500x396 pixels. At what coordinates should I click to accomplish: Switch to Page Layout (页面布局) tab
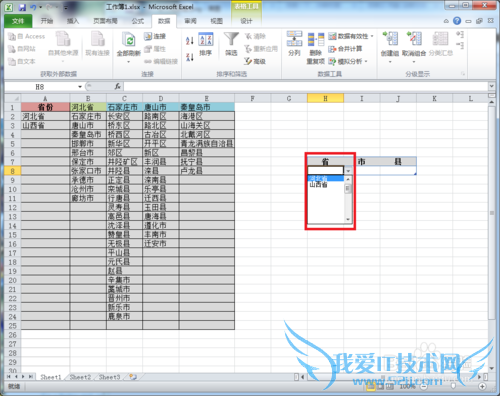(105, 21)
